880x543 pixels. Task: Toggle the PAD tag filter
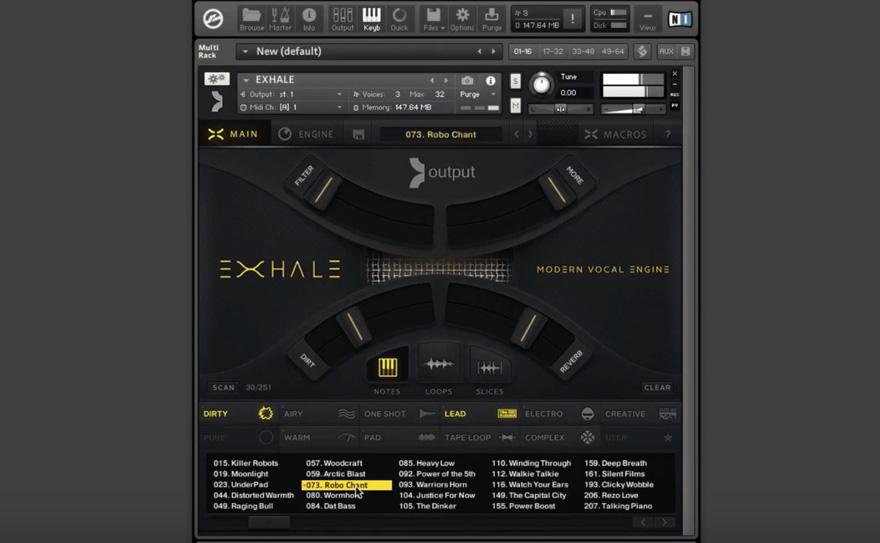[x=400, y=438]
